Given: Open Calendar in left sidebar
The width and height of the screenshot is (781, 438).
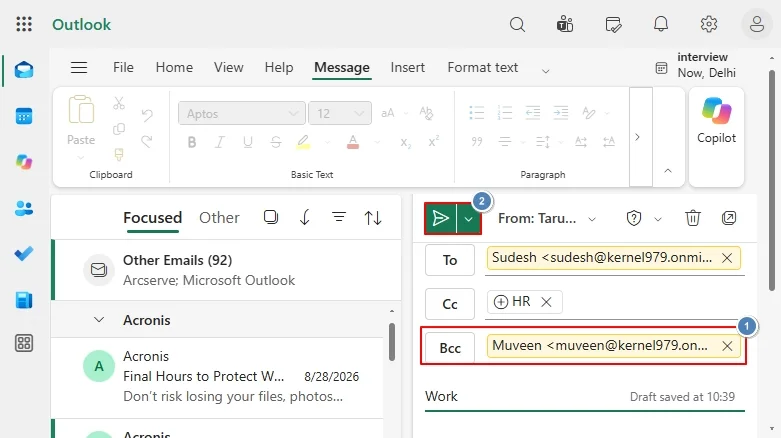Looking at the screenshot, I should pyautogui.click(x=24, y=116).
